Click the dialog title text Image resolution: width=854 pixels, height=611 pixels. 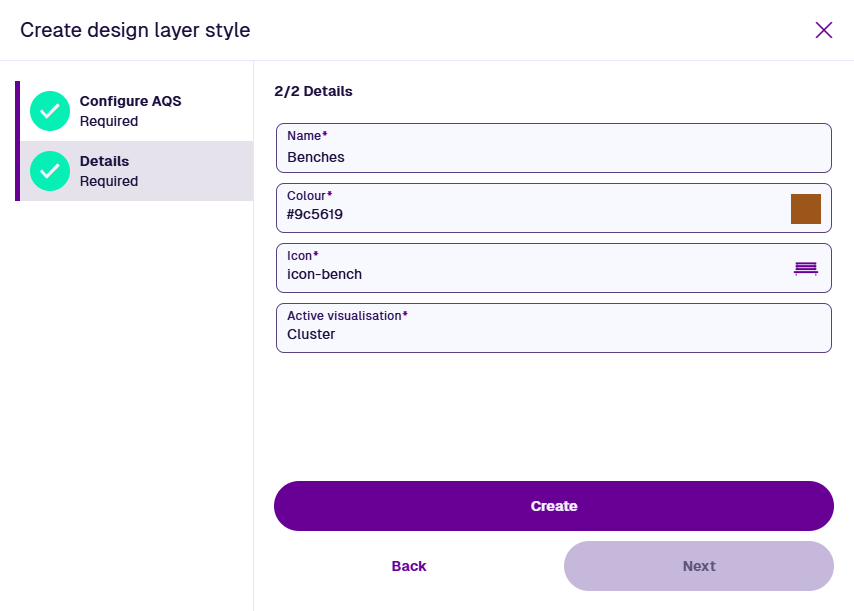click(x=135, y=30)
